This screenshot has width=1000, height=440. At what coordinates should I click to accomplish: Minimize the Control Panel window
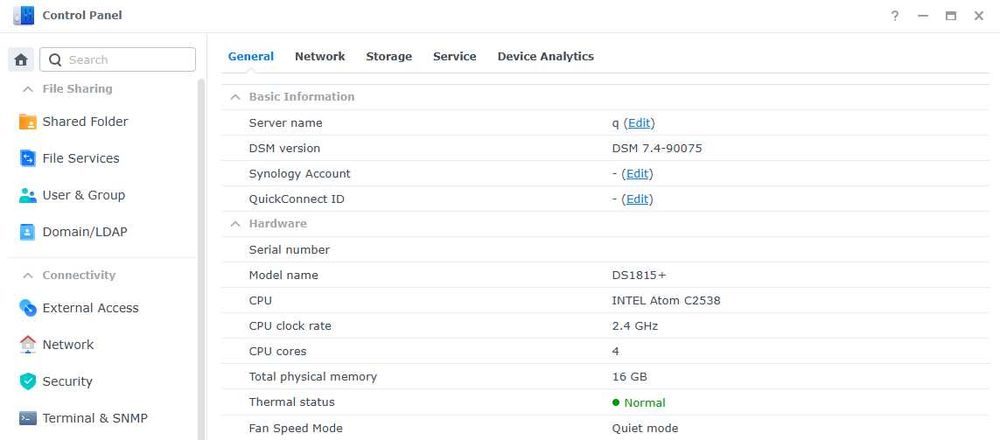[923, 16]
